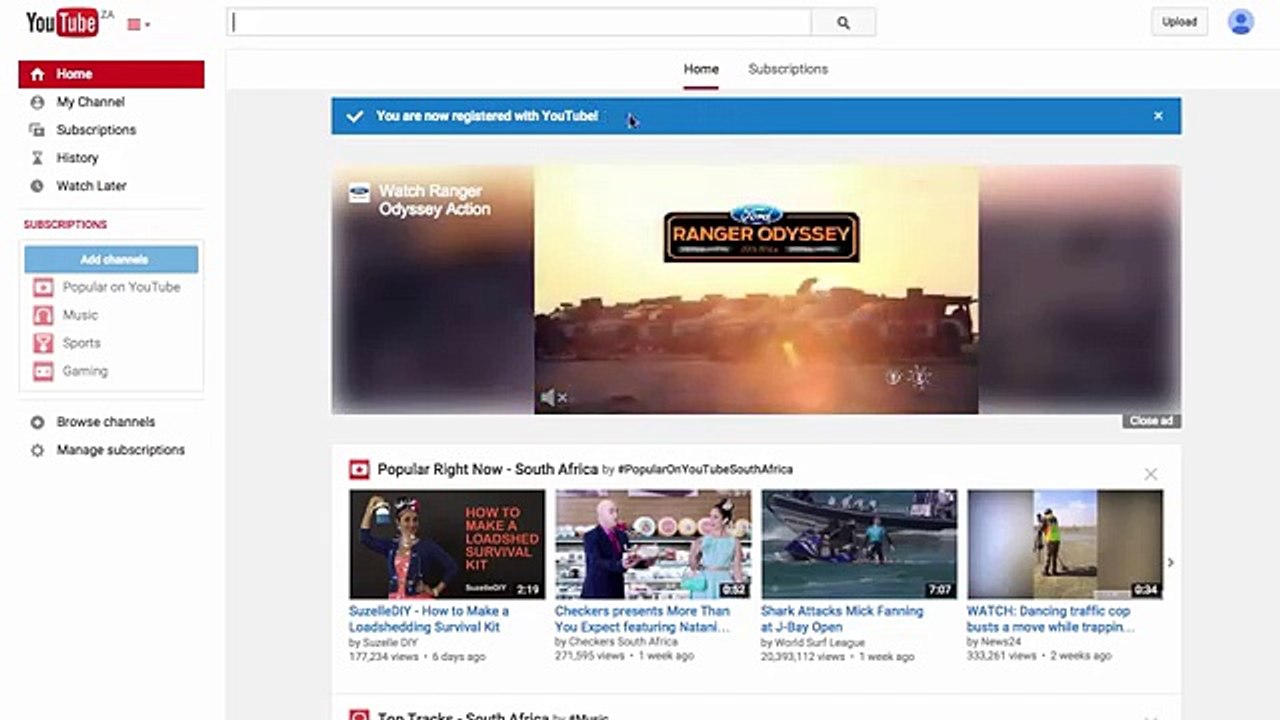The height and width of the screenshot is (720, 1280).
Task: Switch to the Home tab
Action: coord(701,69)
